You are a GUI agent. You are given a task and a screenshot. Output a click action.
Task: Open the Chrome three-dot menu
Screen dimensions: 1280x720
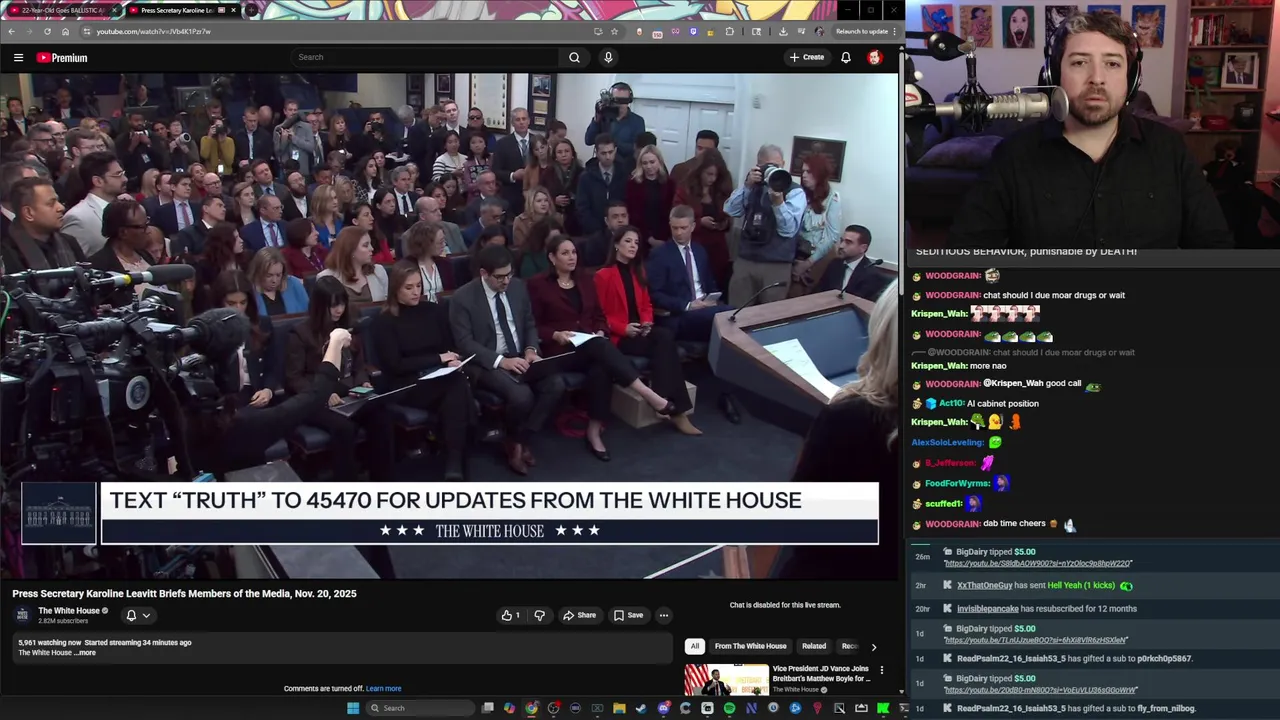point(894,31)
